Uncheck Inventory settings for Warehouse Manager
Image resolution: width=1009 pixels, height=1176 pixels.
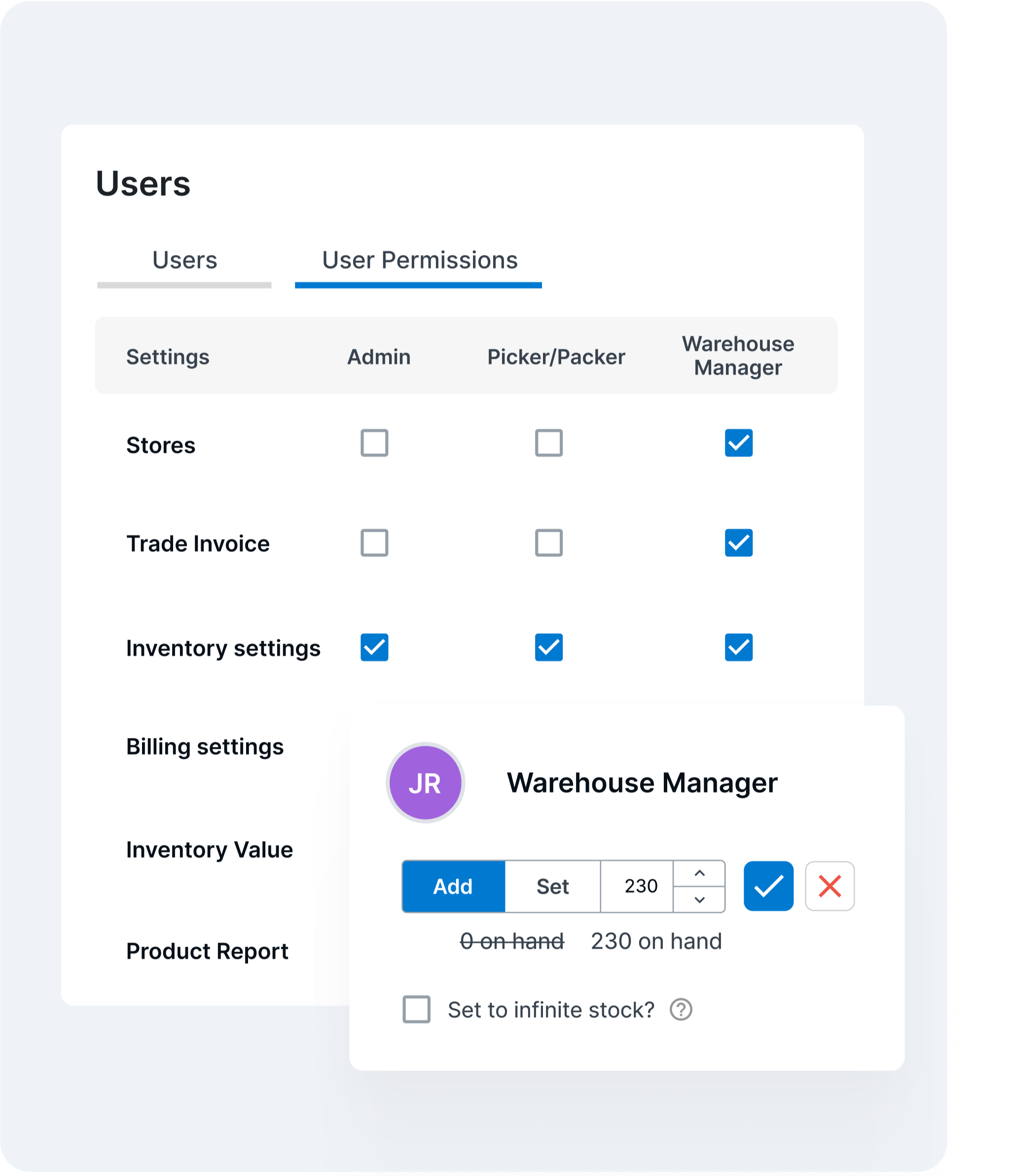click(738, 647)
